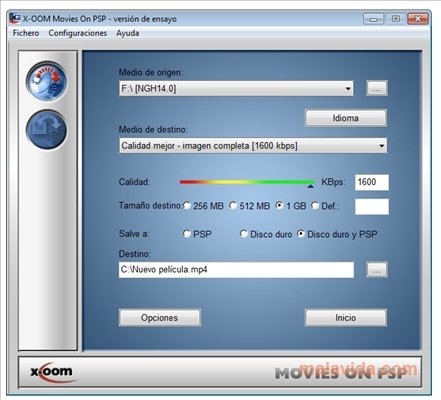441x400 pixels.
Task: Choose 512 MB target size radio button
Action: click(x=233, y=206)
